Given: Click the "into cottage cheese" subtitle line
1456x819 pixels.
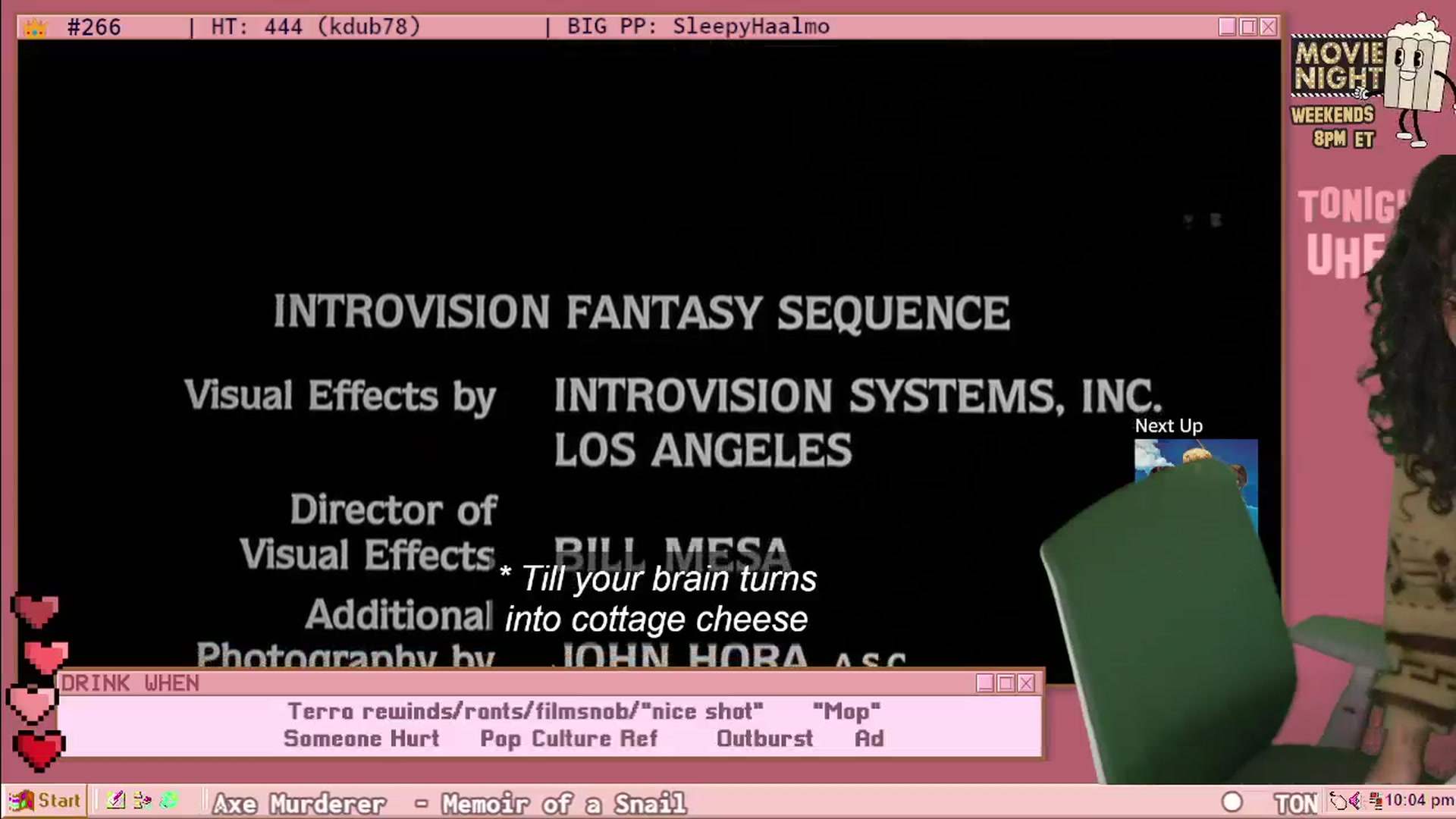Looking at the screenshot, I should (x=656, y=620).
